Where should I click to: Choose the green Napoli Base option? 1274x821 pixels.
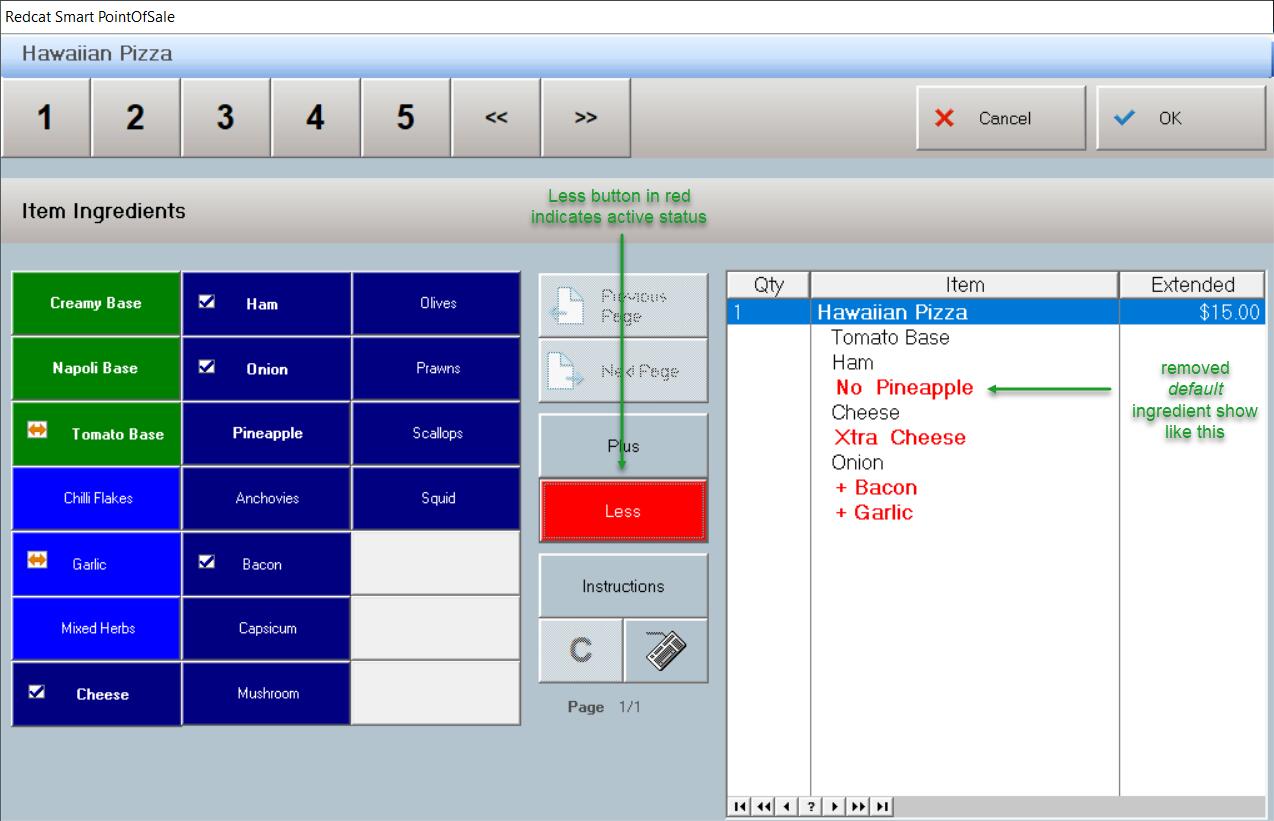[96, 368]
